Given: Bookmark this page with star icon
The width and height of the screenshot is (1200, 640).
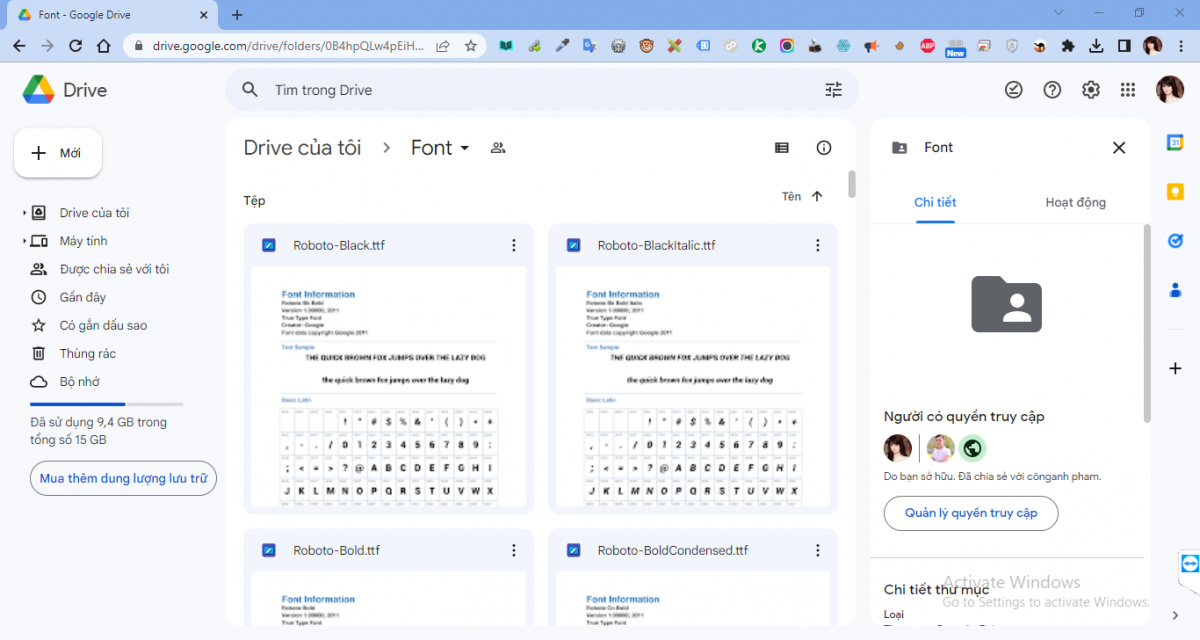Looking at the screenshot, I should 471,46.
